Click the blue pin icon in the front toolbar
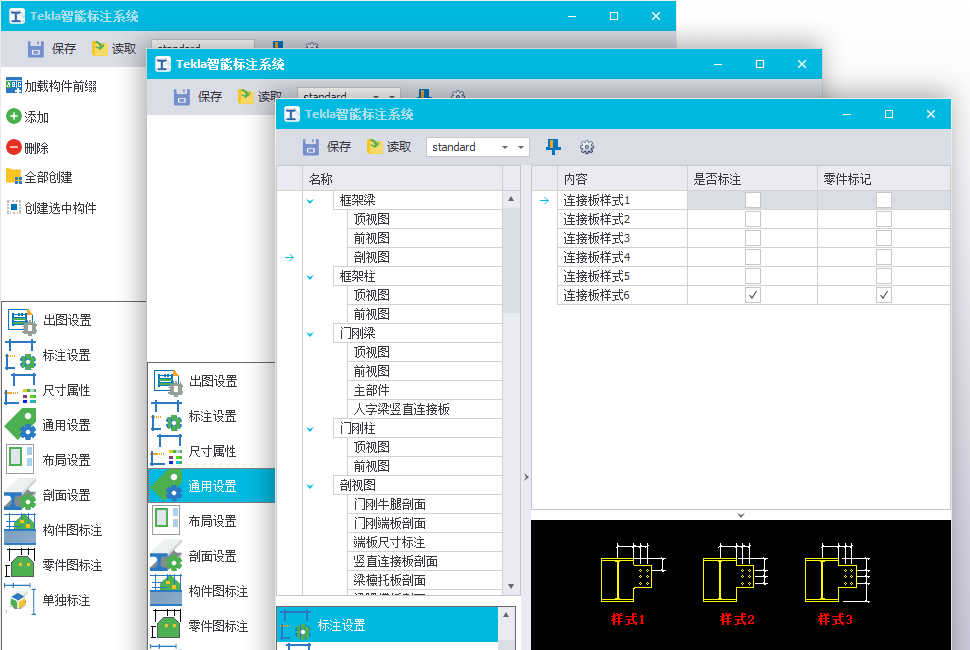This screenshot has width=970, height=650. pos(553,147)
